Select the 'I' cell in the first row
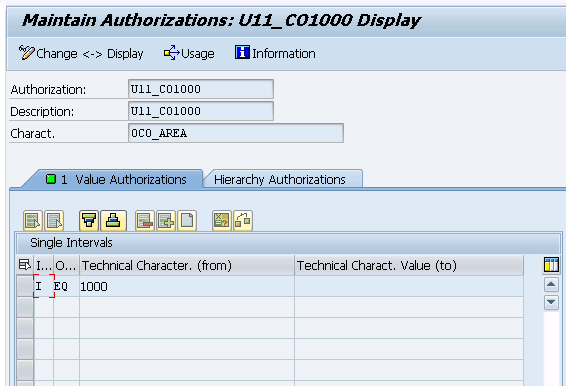This screenshot has width=566, height=386. coord(44,286)
